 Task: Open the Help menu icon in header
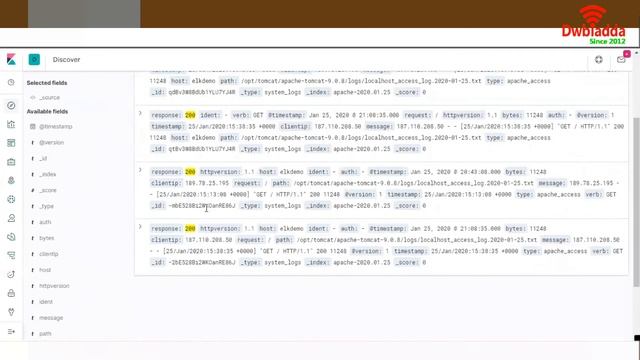tap(599, 60)
